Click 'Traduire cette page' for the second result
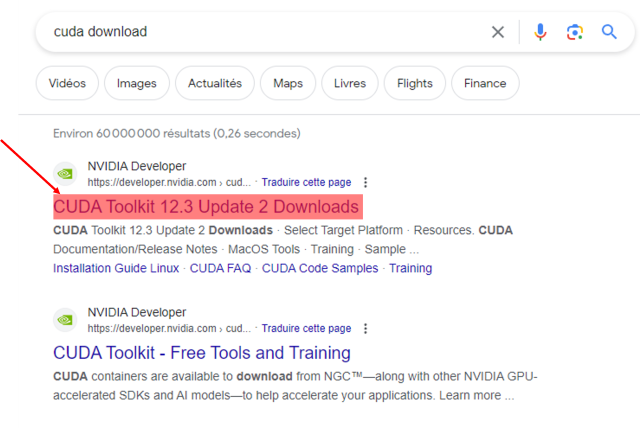640x428 pixels. [x=306, y=328]
